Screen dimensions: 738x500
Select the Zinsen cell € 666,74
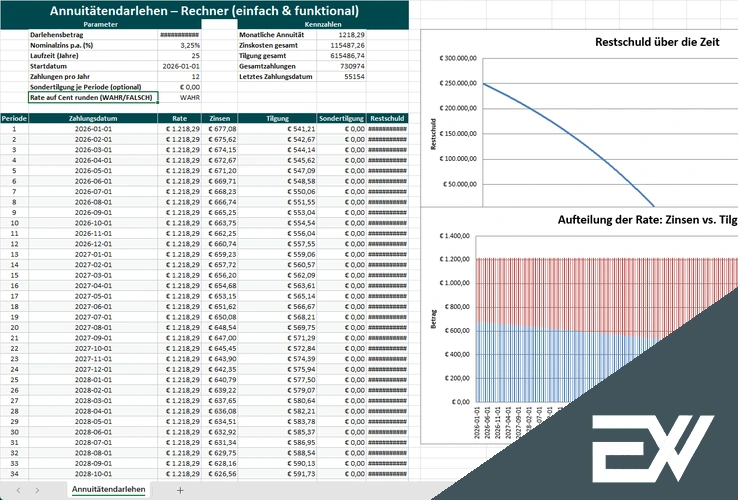pos(219,202)
